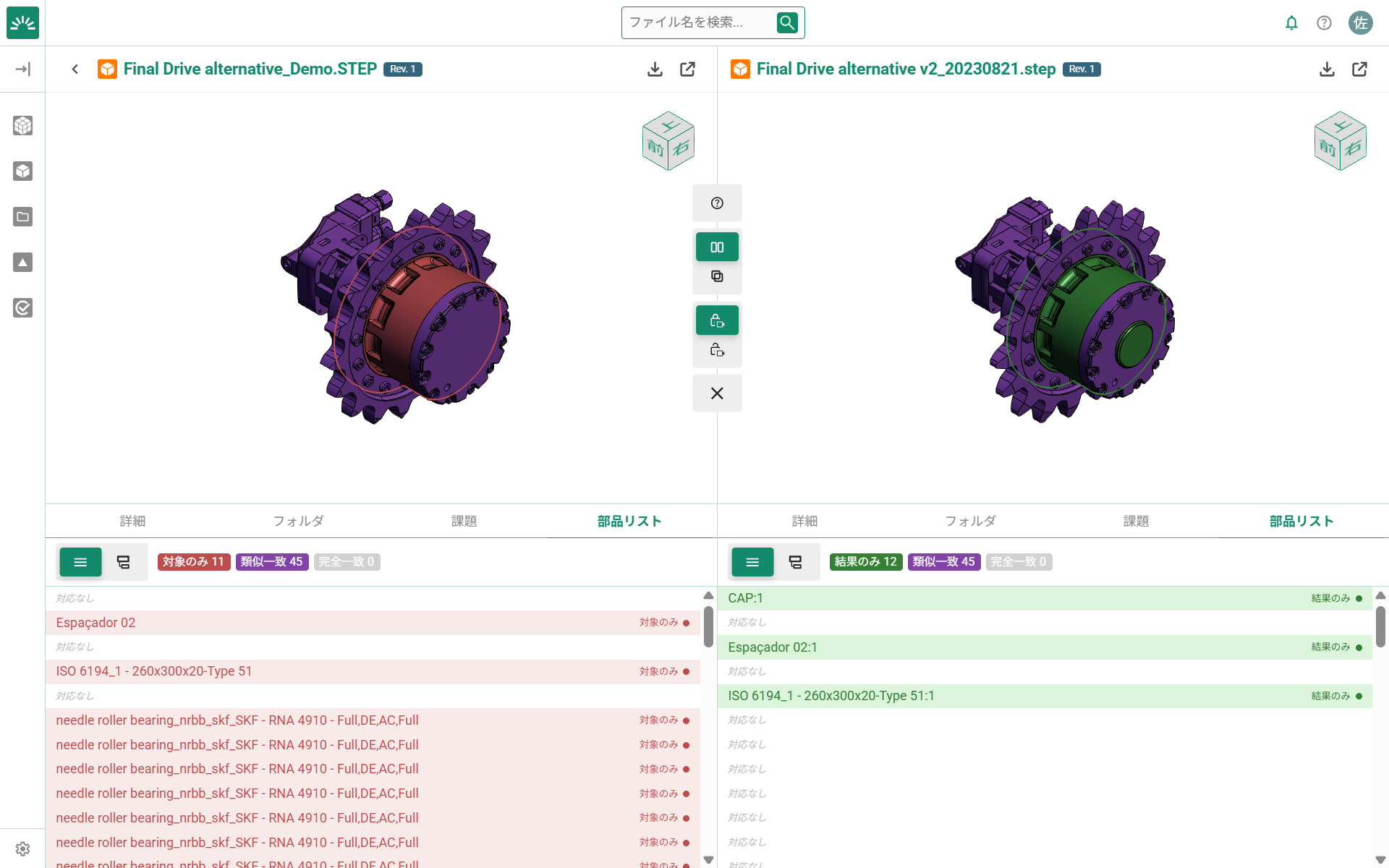1389x868 pixels.
Task: Toggle left 類似一致 45 filter
Action: [272, 562]
